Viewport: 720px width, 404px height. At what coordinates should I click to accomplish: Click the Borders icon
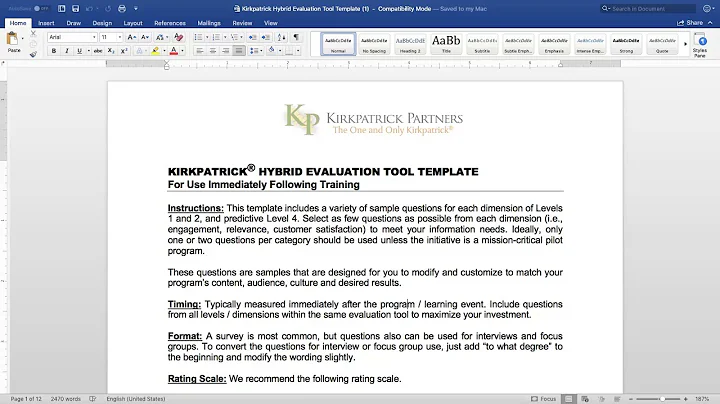click(x=289, y=51)
